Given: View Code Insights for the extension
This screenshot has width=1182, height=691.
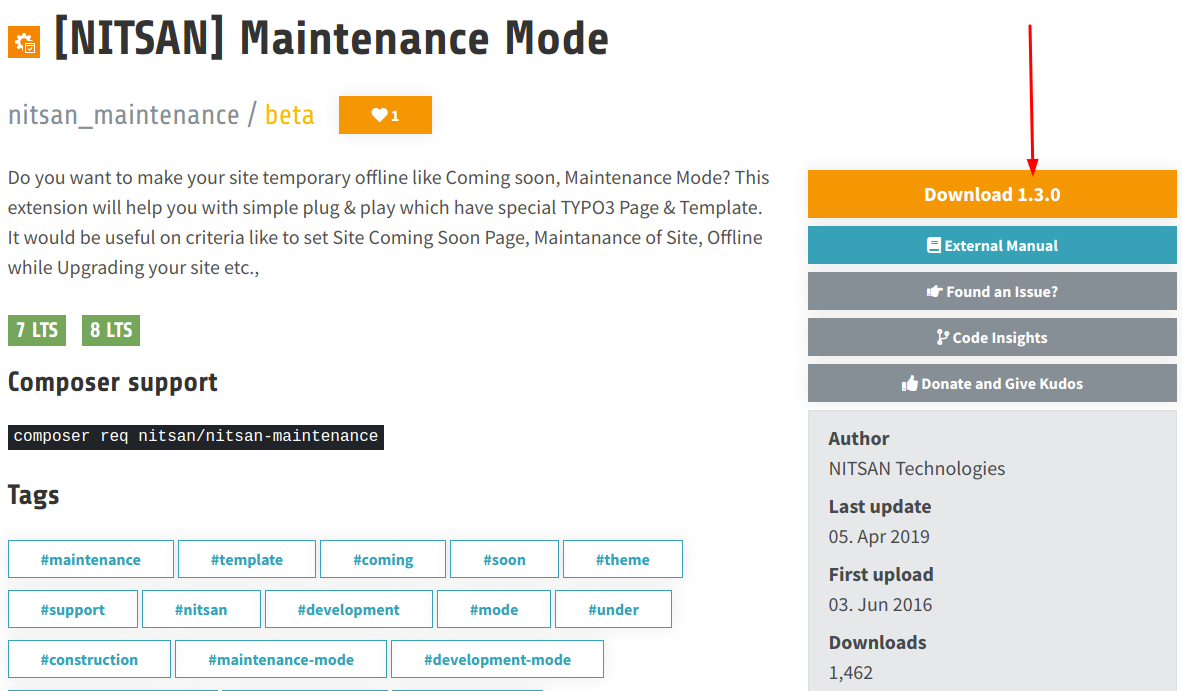Looking at the screenshot, I should click(x=991, y=337).
